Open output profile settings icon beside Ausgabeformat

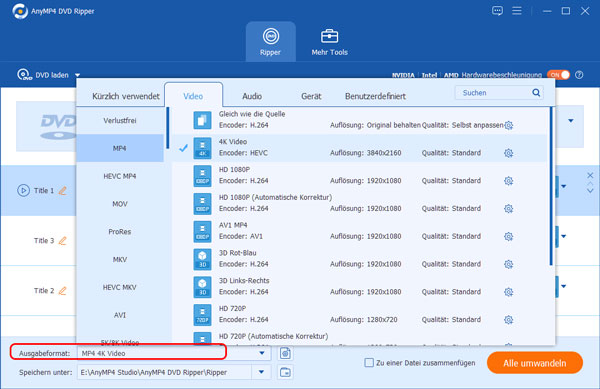tap(285, 353)
